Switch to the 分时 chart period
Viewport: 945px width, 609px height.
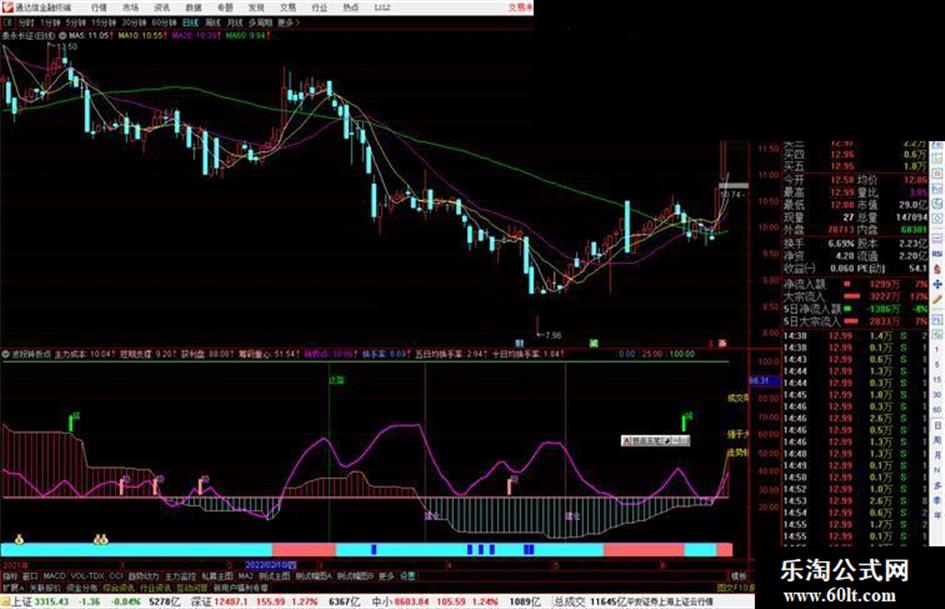pyautogui.click(x=25, y=23)
